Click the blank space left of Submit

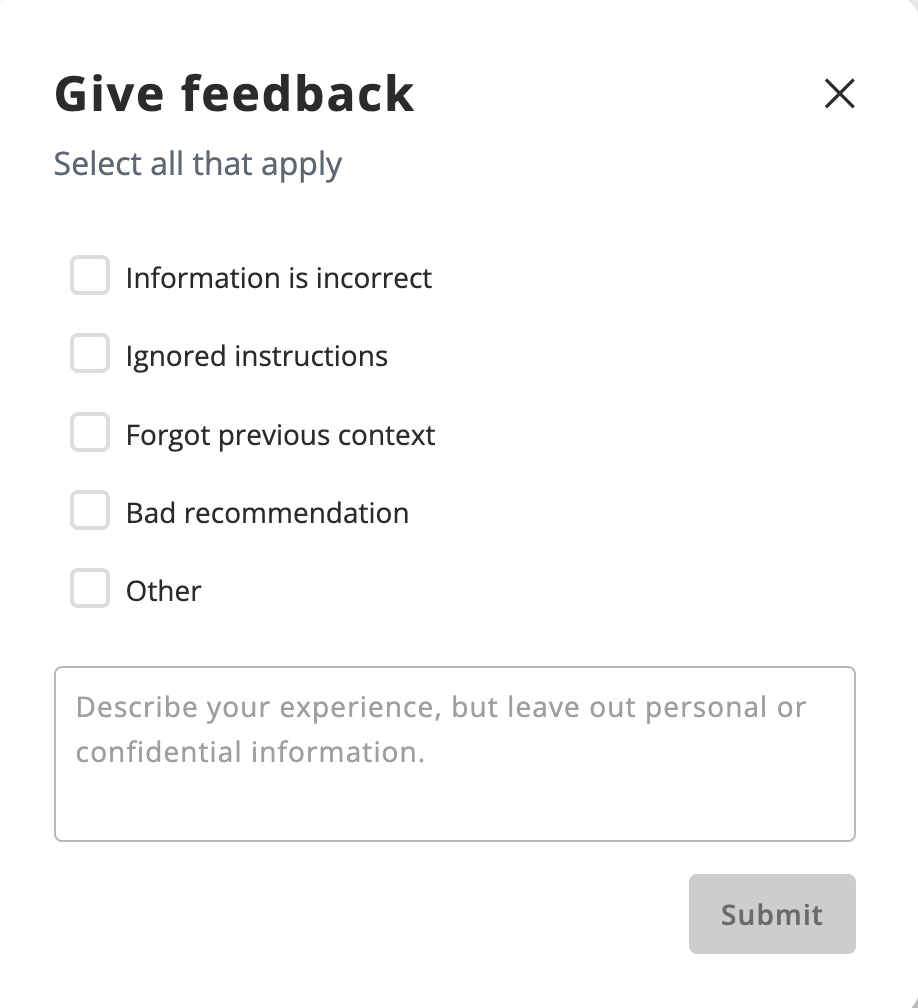(370, 914)
